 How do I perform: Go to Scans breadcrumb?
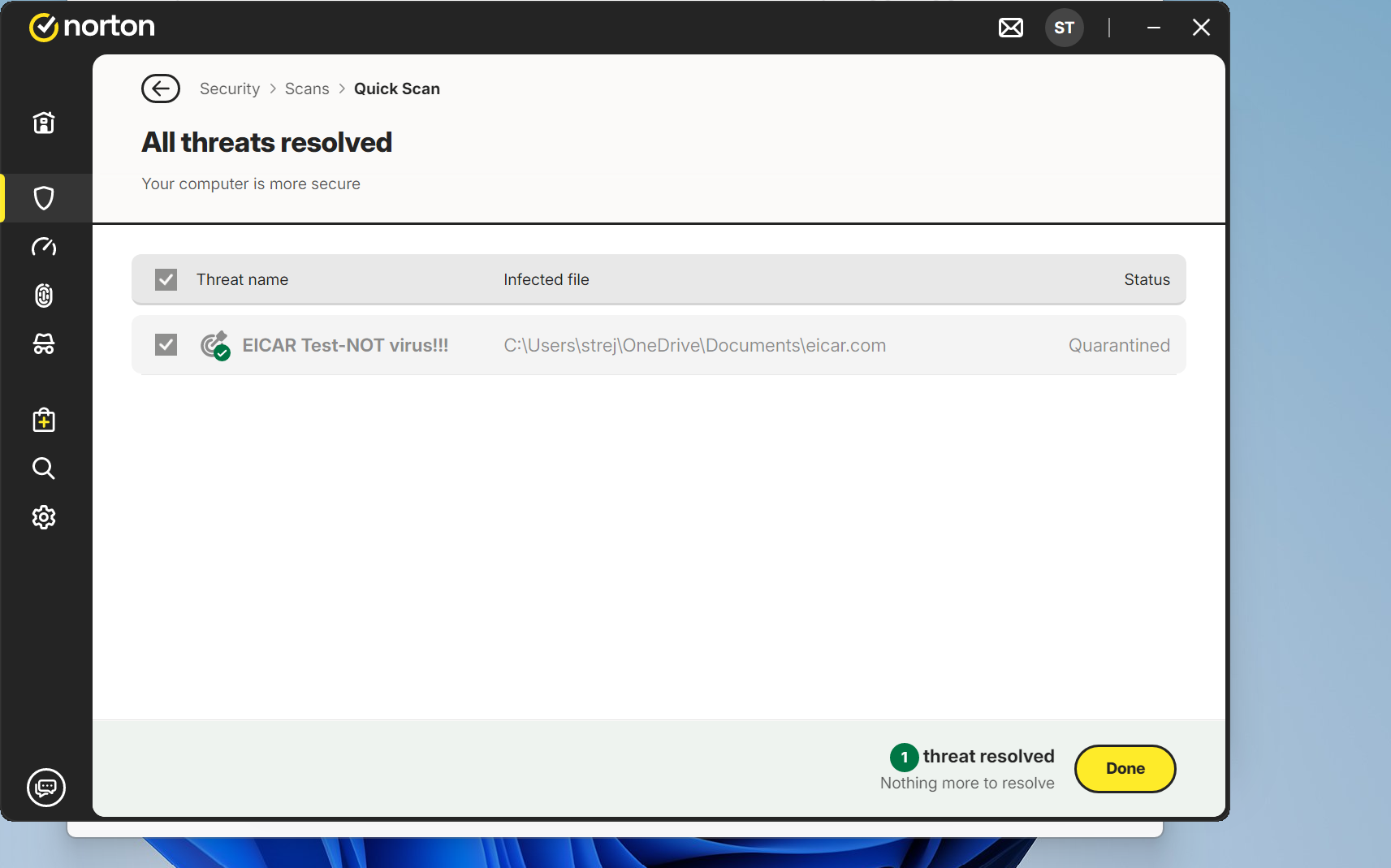click(307, 89)
